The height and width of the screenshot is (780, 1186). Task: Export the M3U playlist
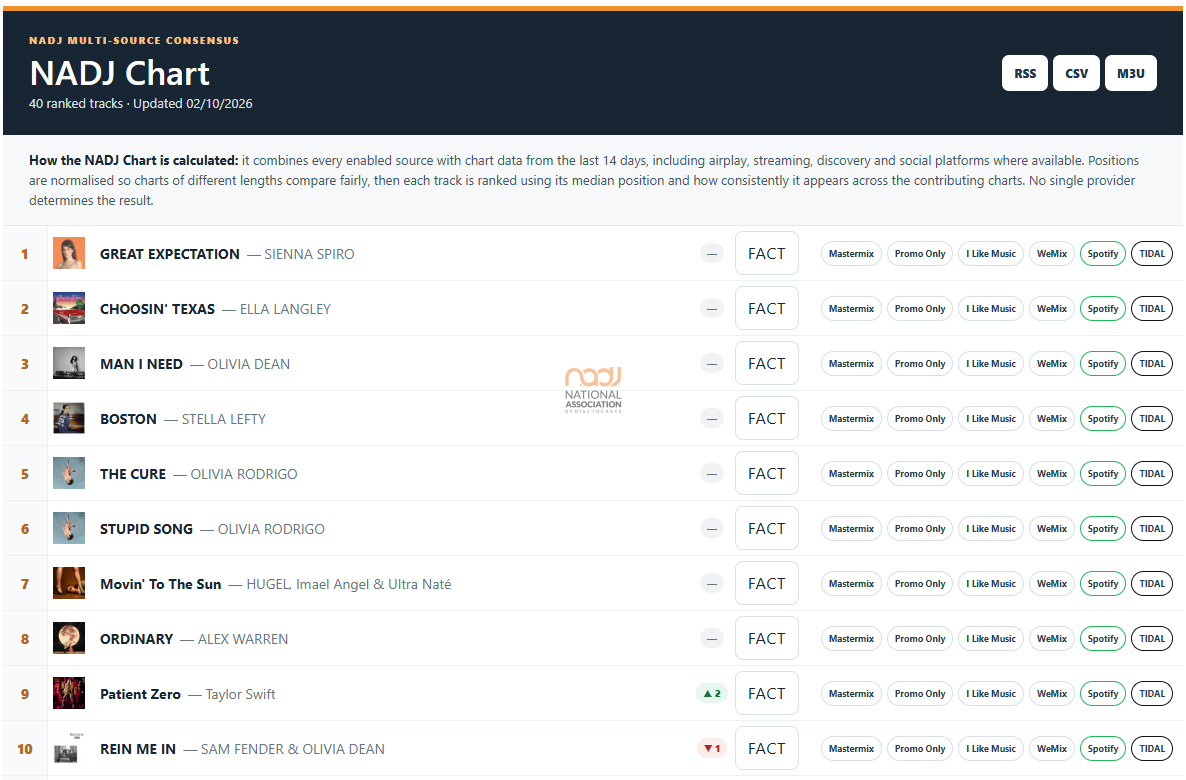(x=1131, y=73)
